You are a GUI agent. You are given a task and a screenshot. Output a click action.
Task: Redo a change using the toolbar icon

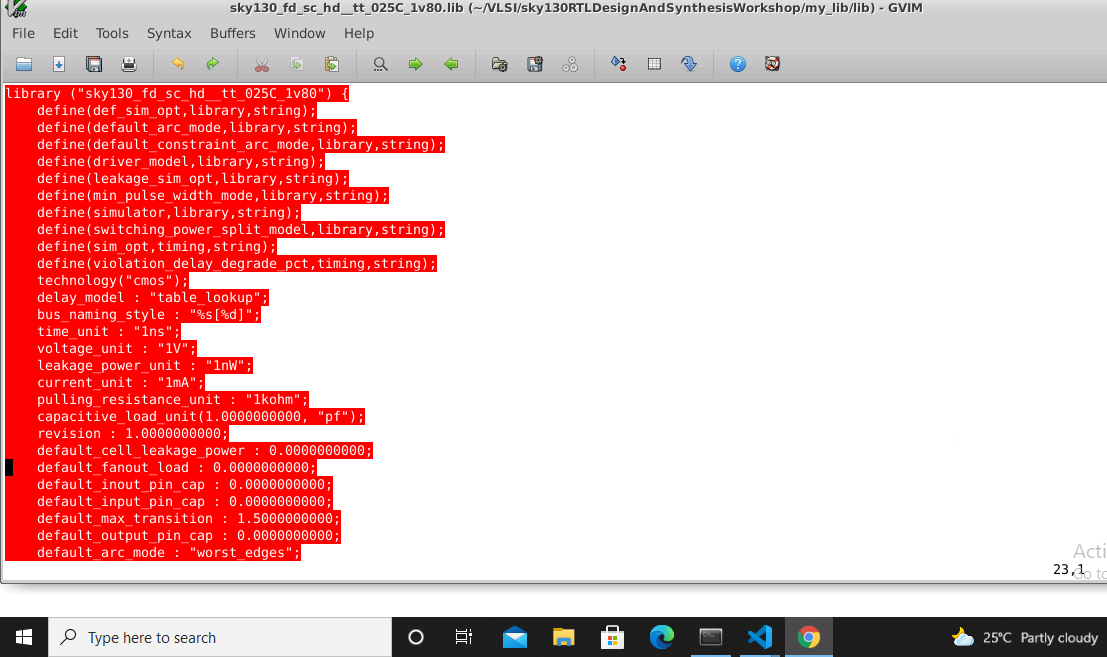212,64
